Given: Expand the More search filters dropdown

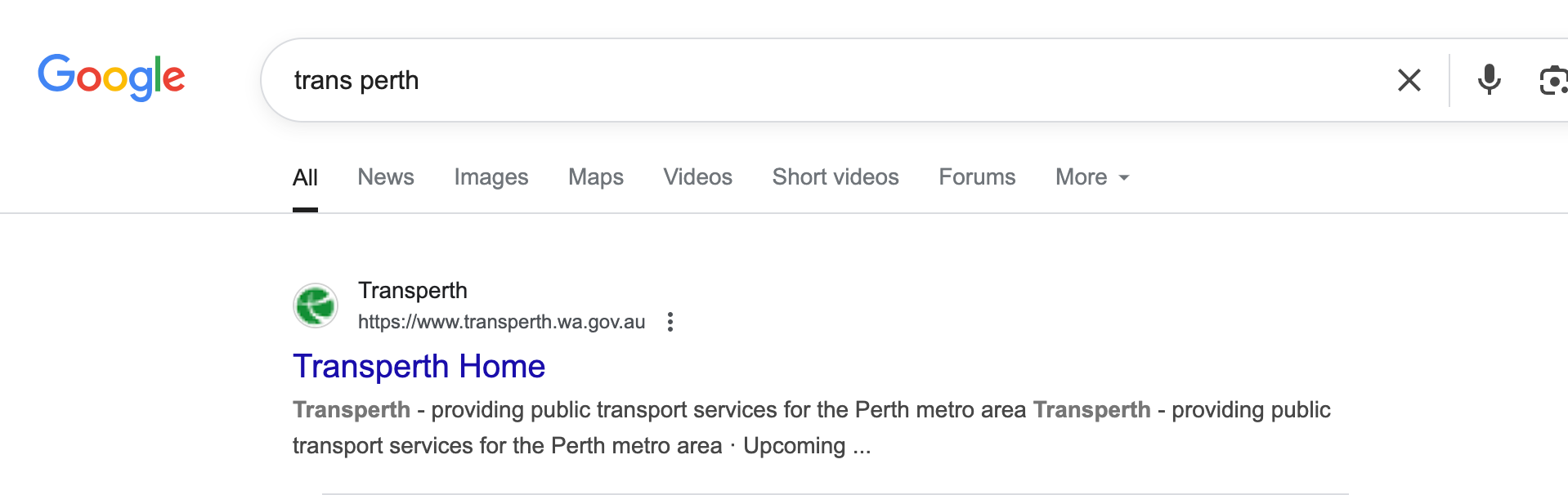Looking at the screenshot, I should [x=1091, y=177].
